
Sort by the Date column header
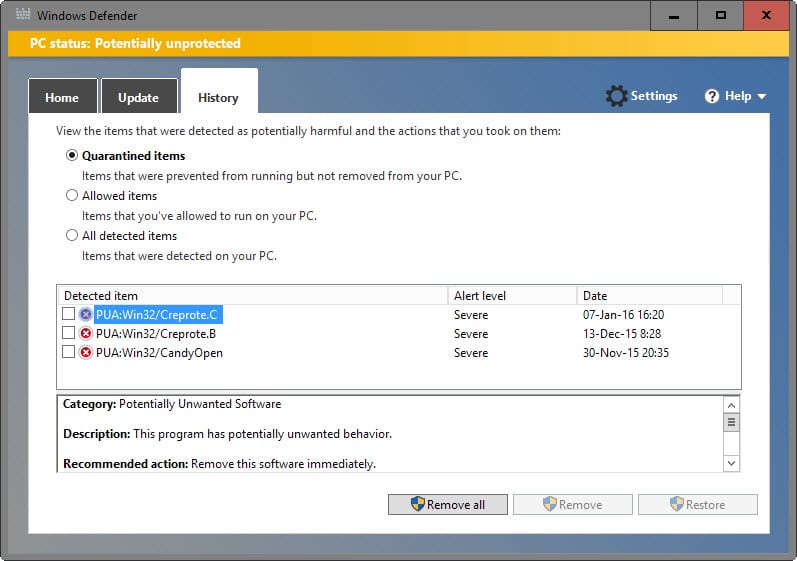[x=650, y=296]
